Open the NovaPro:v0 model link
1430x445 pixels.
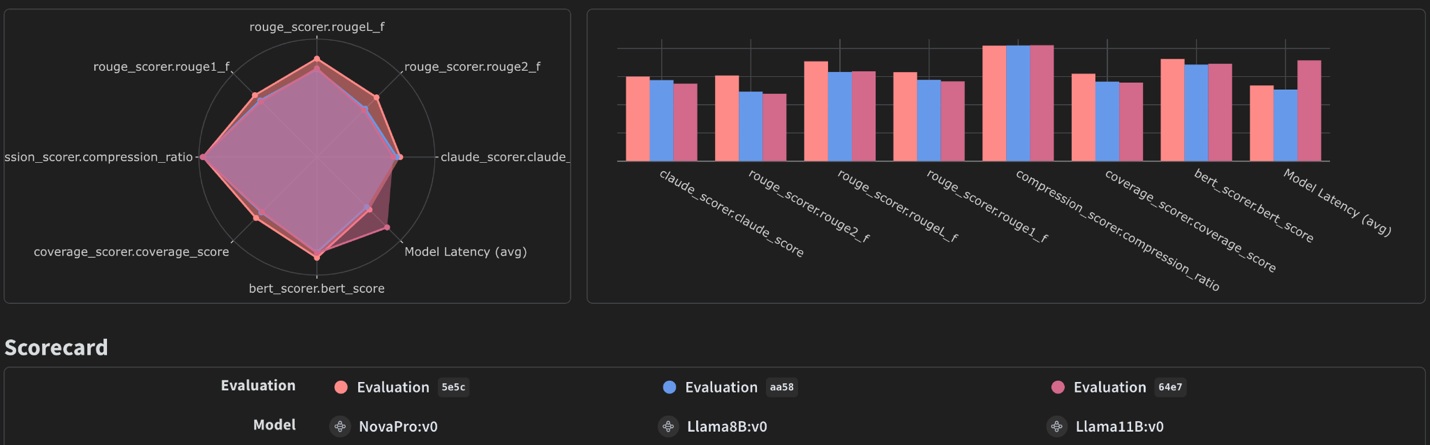coord(398,426)
